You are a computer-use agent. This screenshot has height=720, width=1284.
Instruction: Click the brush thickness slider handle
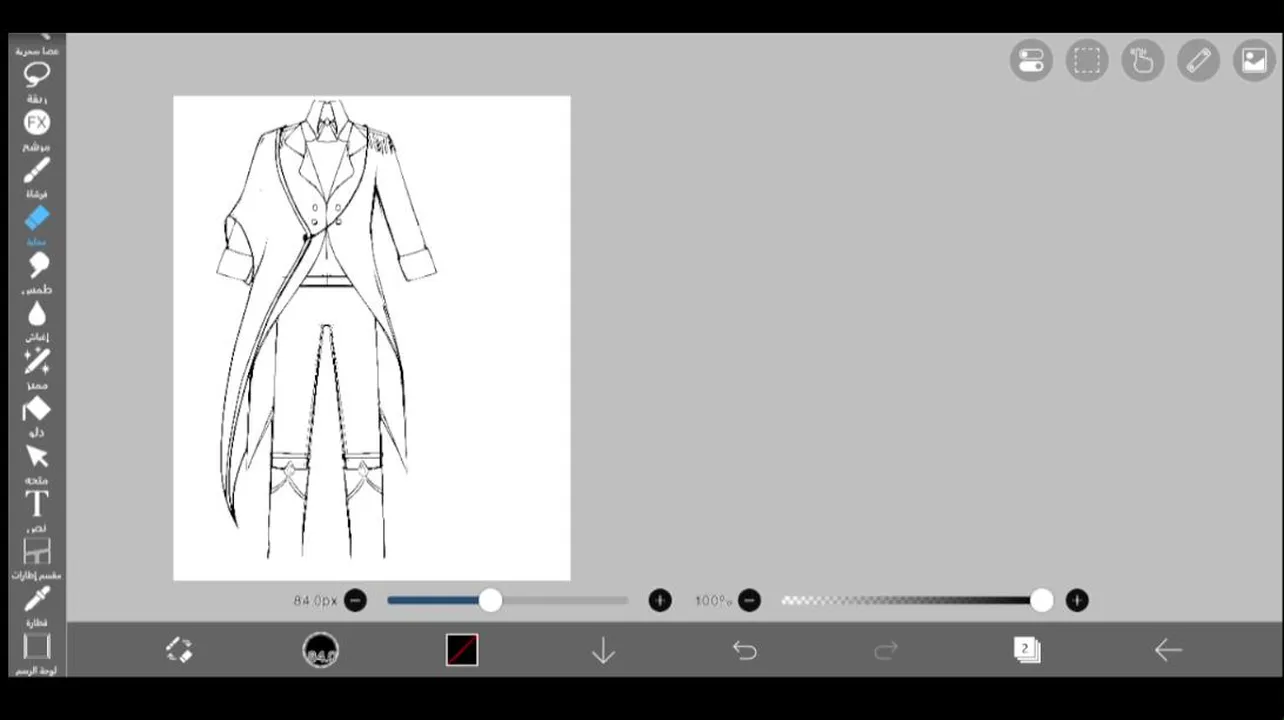tap(490, 600)
